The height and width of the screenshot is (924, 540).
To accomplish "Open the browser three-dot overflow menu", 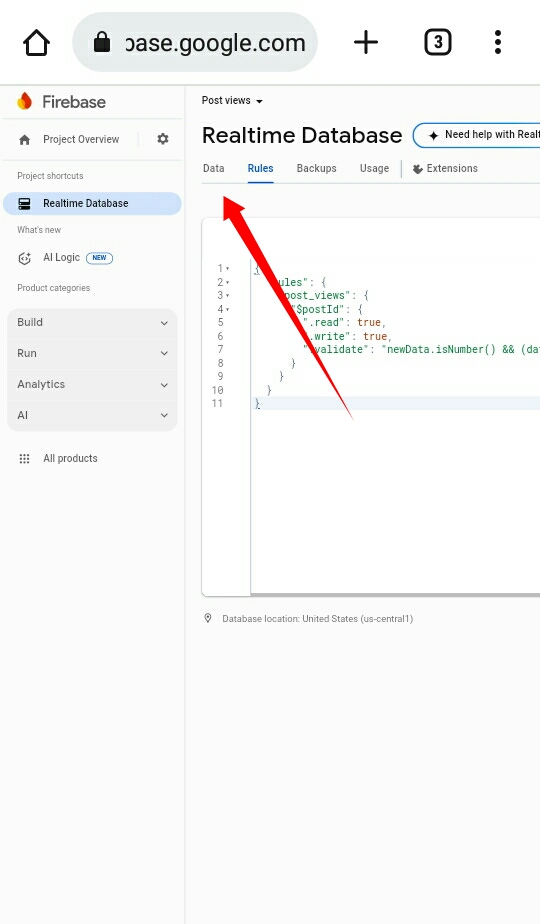I will click(498, 42).
